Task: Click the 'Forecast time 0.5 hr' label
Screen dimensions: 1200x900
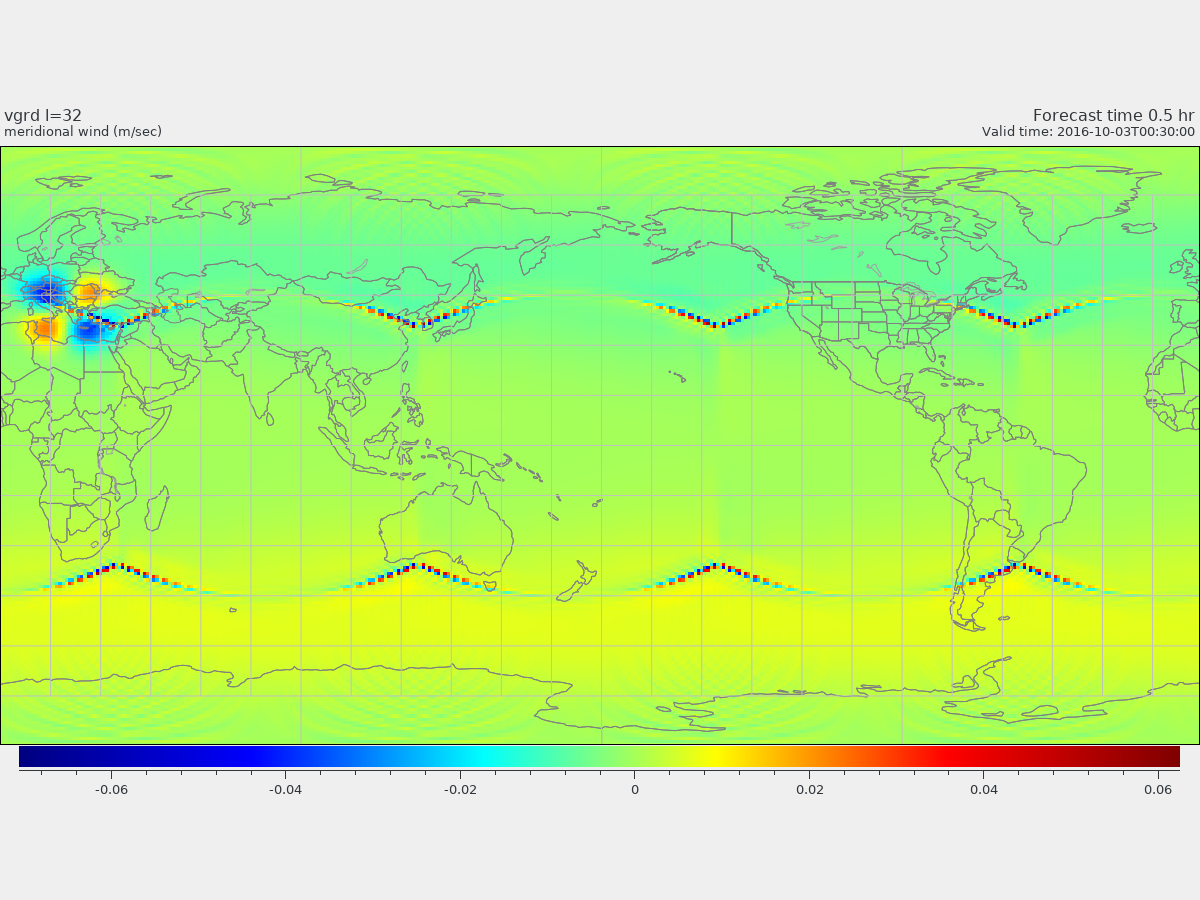Action: 1113,116
